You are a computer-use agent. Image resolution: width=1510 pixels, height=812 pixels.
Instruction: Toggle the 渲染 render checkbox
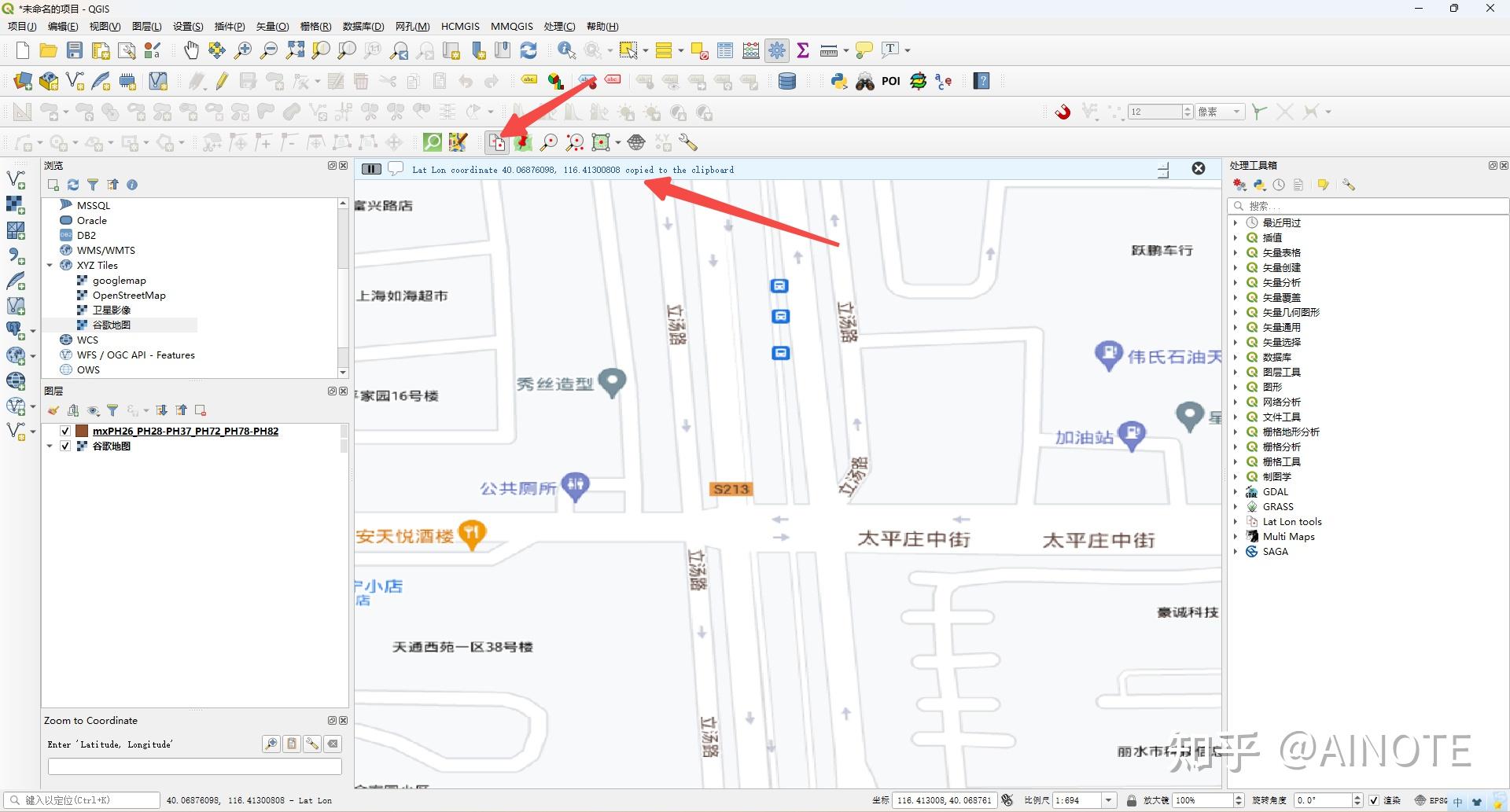(x=1374, y=800)
